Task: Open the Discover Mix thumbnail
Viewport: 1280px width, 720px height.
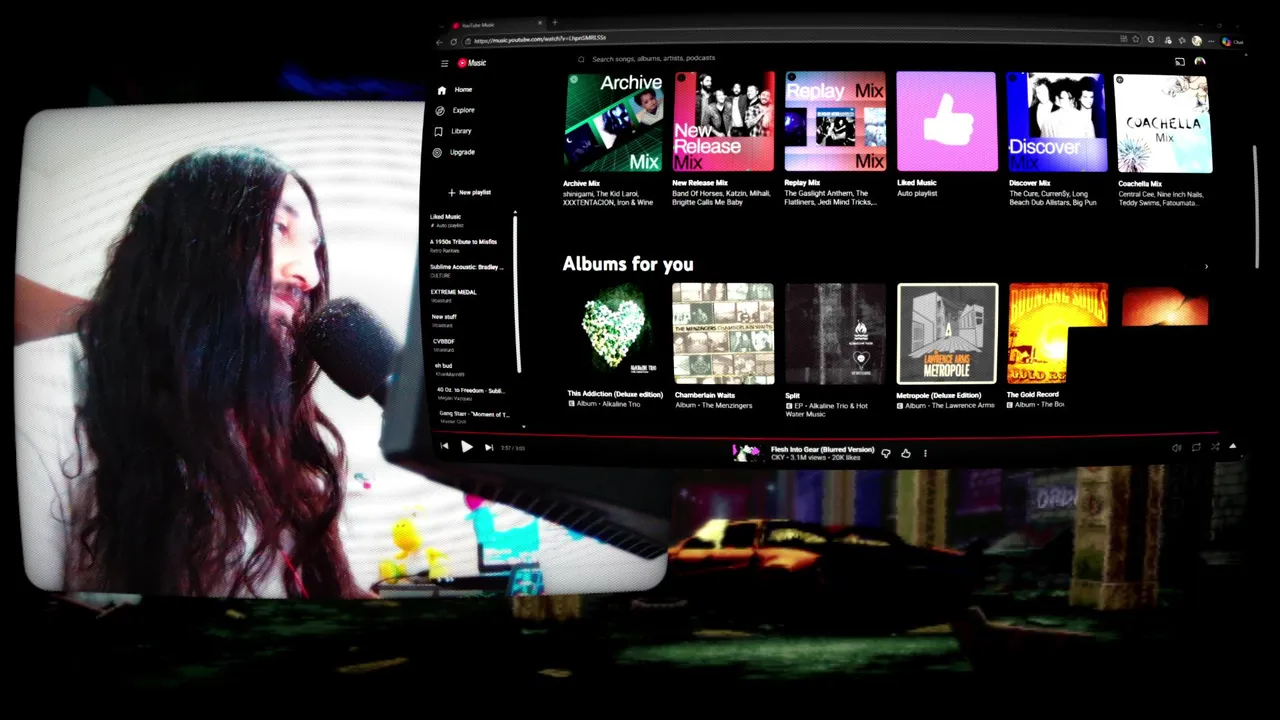Action: click(1057, 122)
